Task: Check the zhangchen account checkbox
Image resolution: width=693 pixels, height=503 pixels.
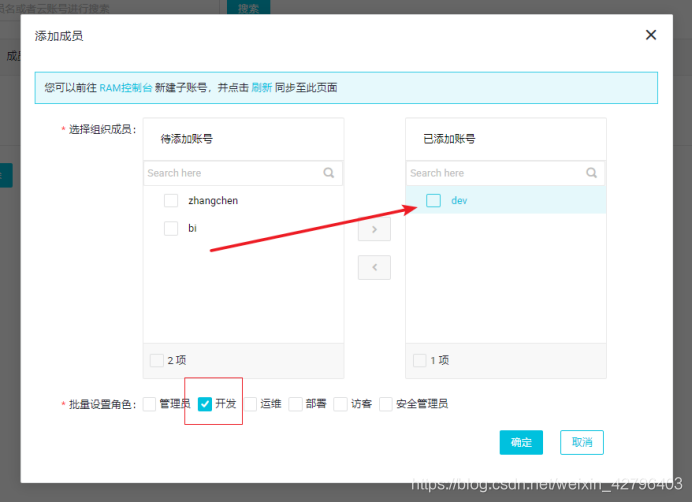Action: pos(171,200)
